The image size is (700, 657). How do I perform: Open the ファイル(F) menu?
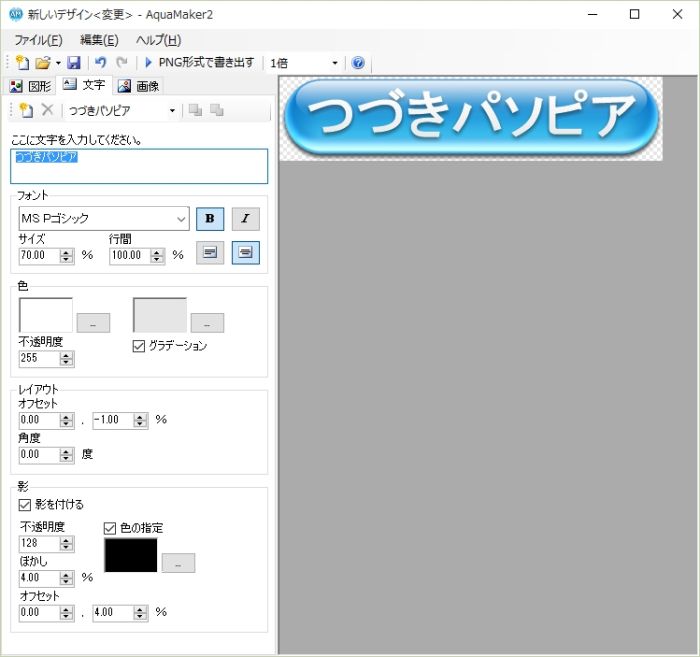click(x=38, y=40)
